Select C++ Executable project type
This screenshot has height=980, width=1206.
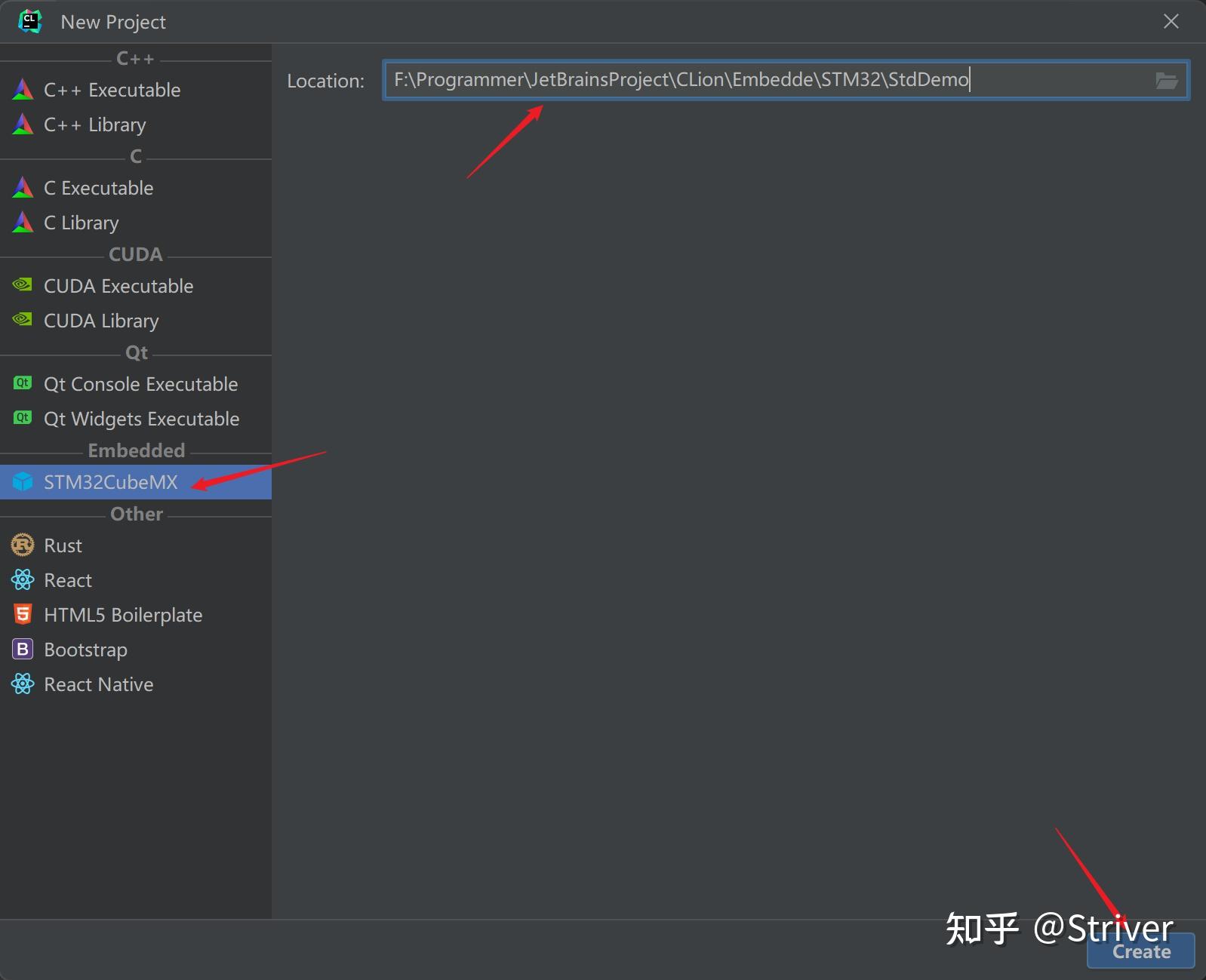pyautogui.click(x=136, y=90)
